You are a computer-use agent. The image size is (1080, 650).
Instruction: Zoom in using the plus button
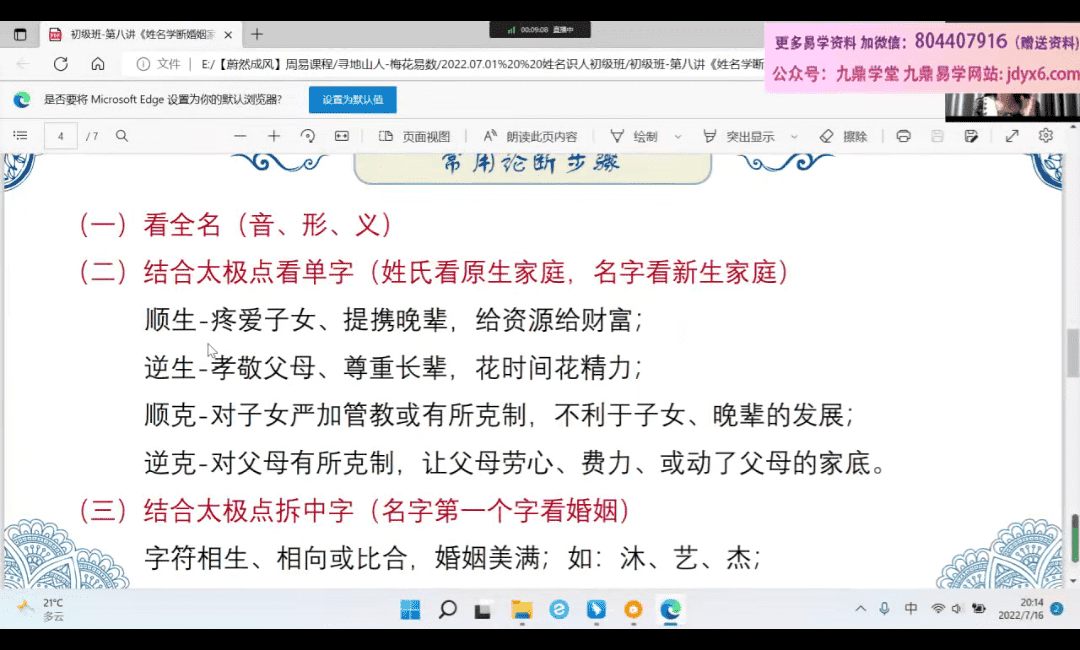tap(273, 136)
